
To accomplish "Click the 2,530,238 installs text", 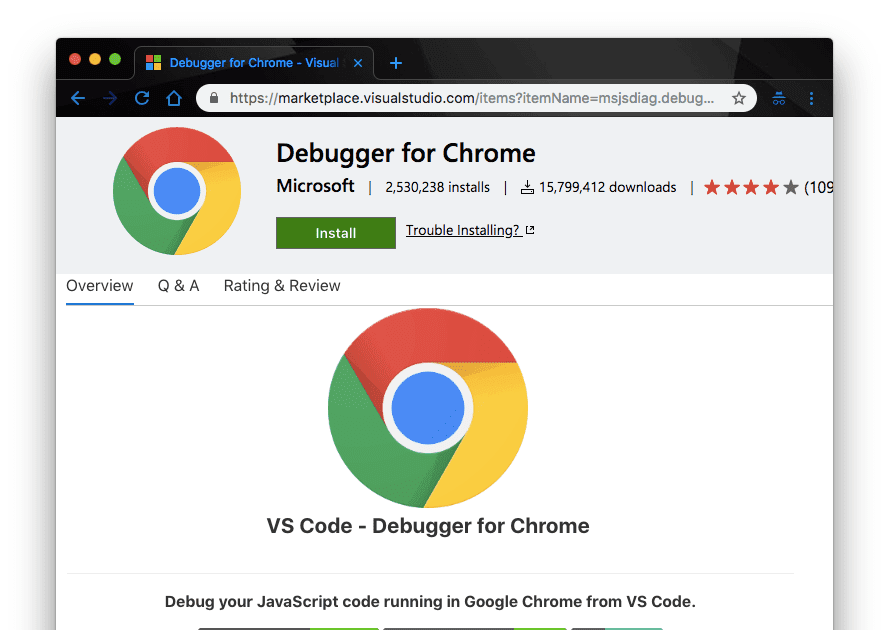I will tap(437, 187).
